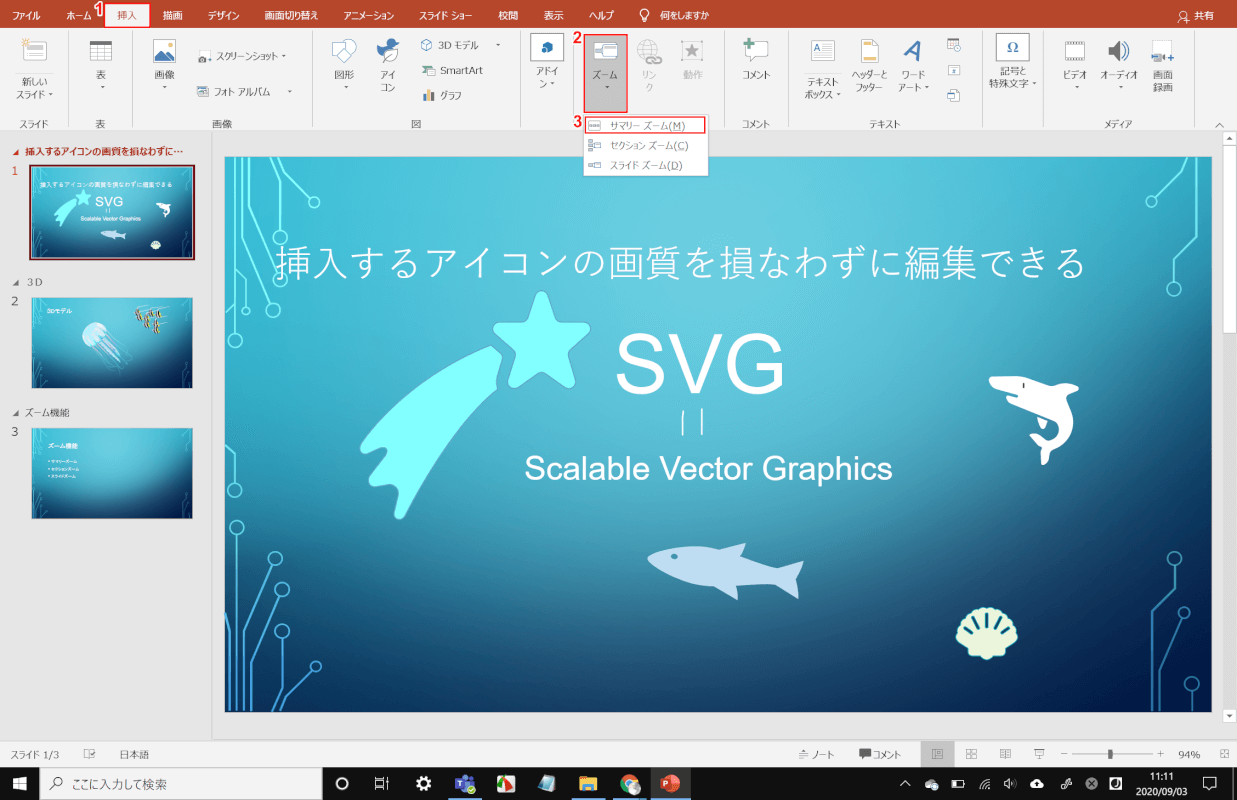Switch to the スライド ショー tab

point(446,16)
